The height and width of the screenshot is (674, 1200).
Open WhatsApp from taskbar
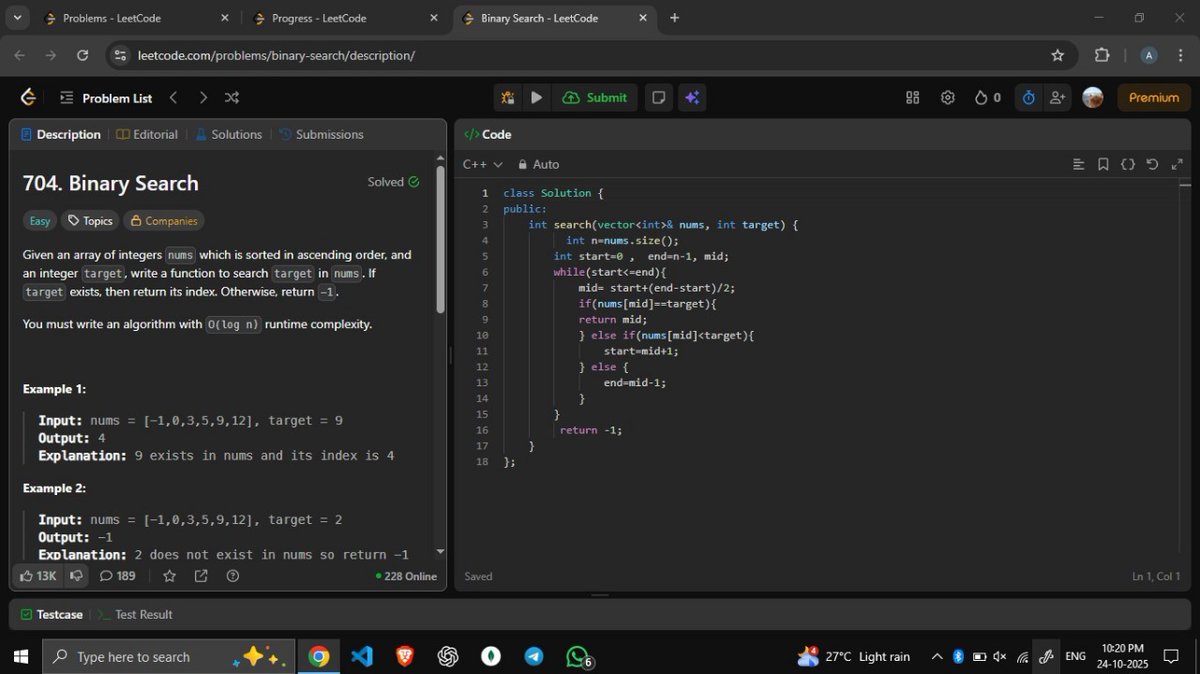pos(578,656)
